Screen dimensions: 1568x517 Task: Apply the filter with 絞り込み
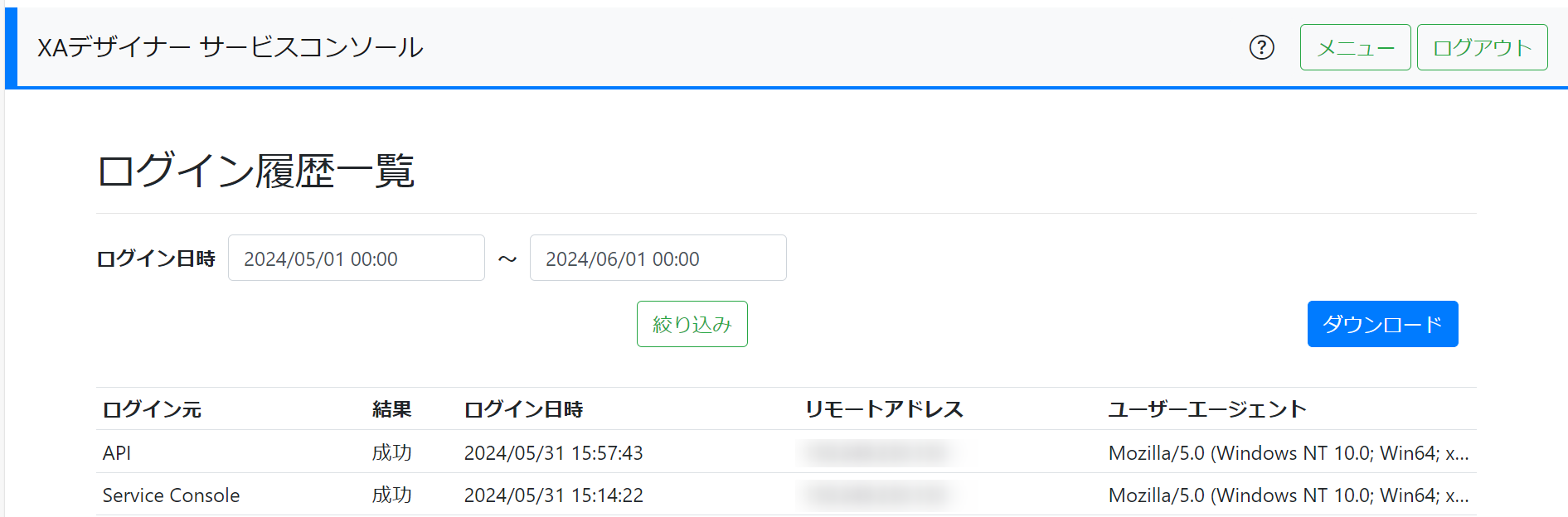tap(692, 324)
